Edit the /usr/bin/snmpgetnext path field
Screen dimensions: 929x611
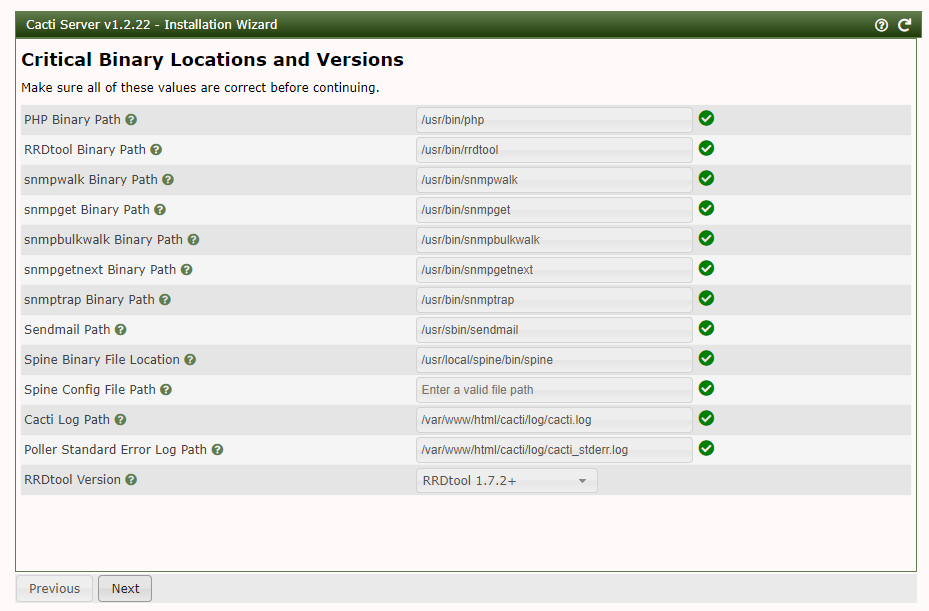[x=554, y=270]
